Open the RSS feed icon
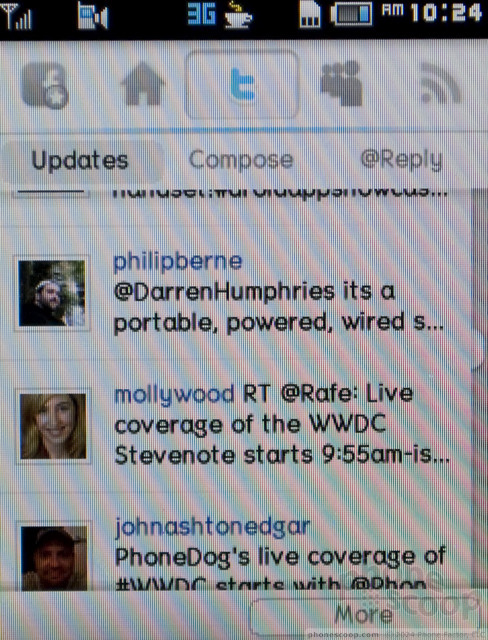 441,83
